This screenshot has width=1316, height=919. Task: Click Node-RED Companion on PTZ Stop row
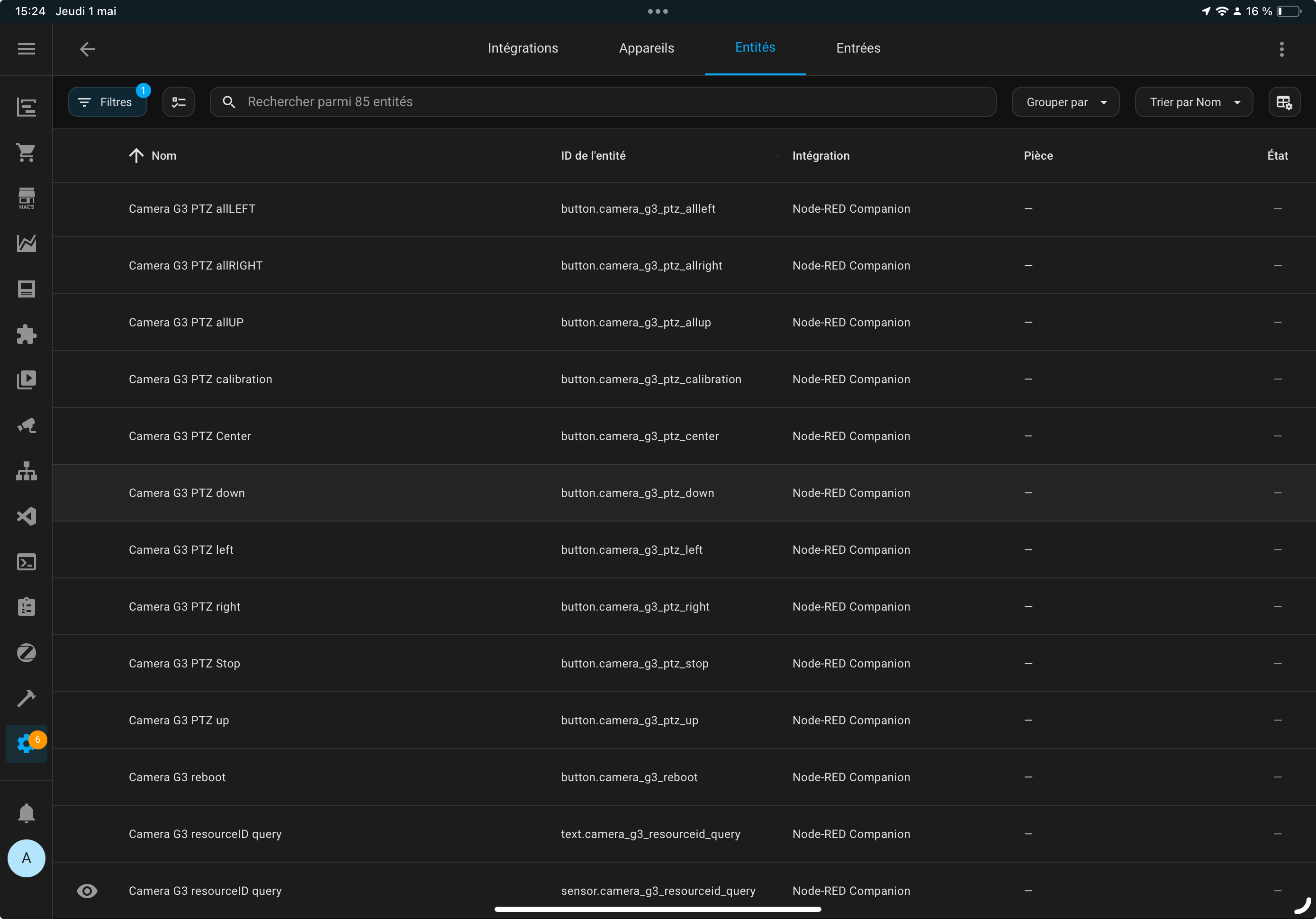click(851, 663)
